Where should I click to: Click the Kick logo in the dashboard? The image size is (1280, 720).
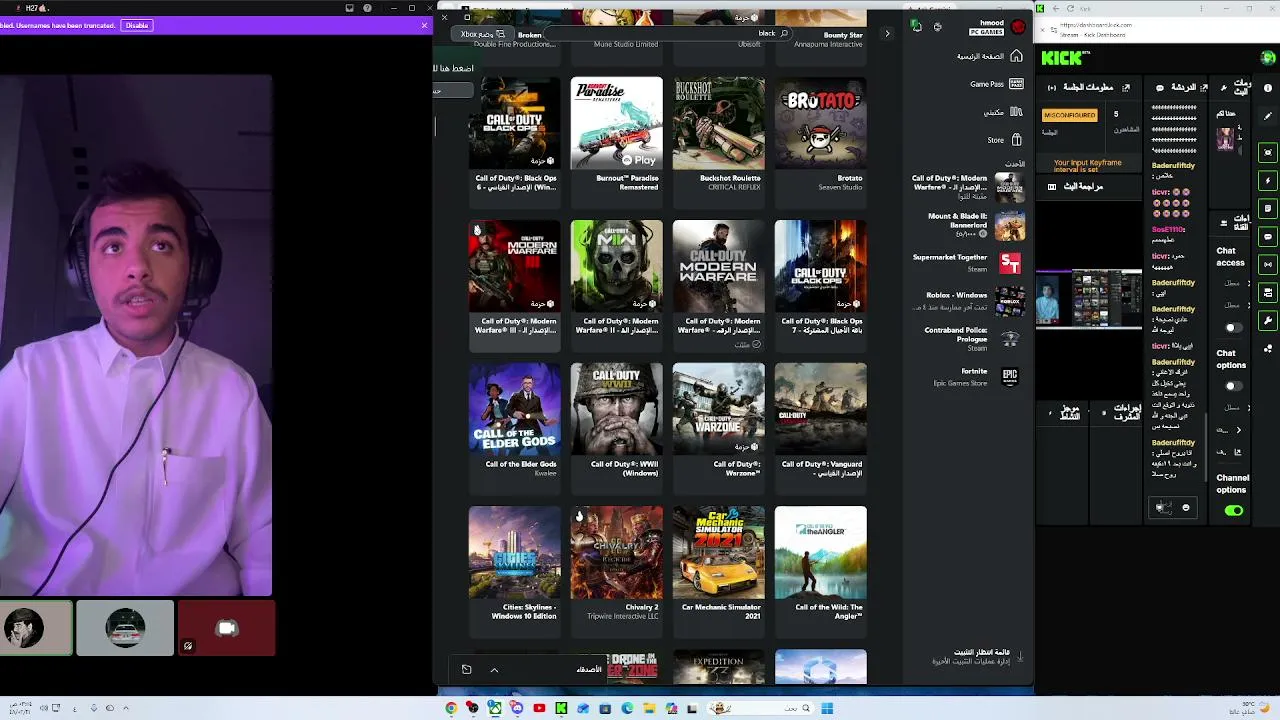pyautogui.click(x=1062, y=58)
